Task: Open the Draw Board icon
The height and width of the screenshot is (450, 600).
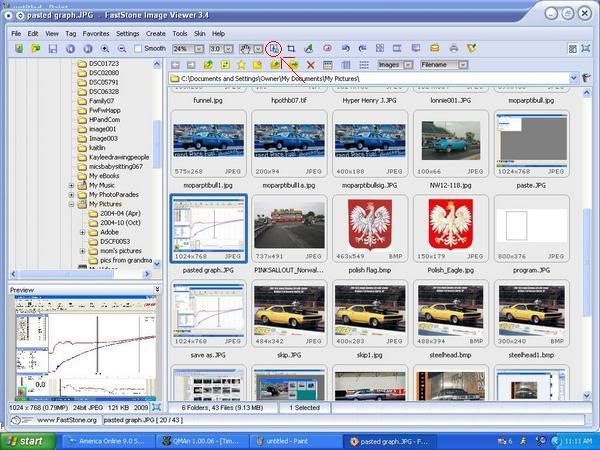Action: click(x=308, y=49)
